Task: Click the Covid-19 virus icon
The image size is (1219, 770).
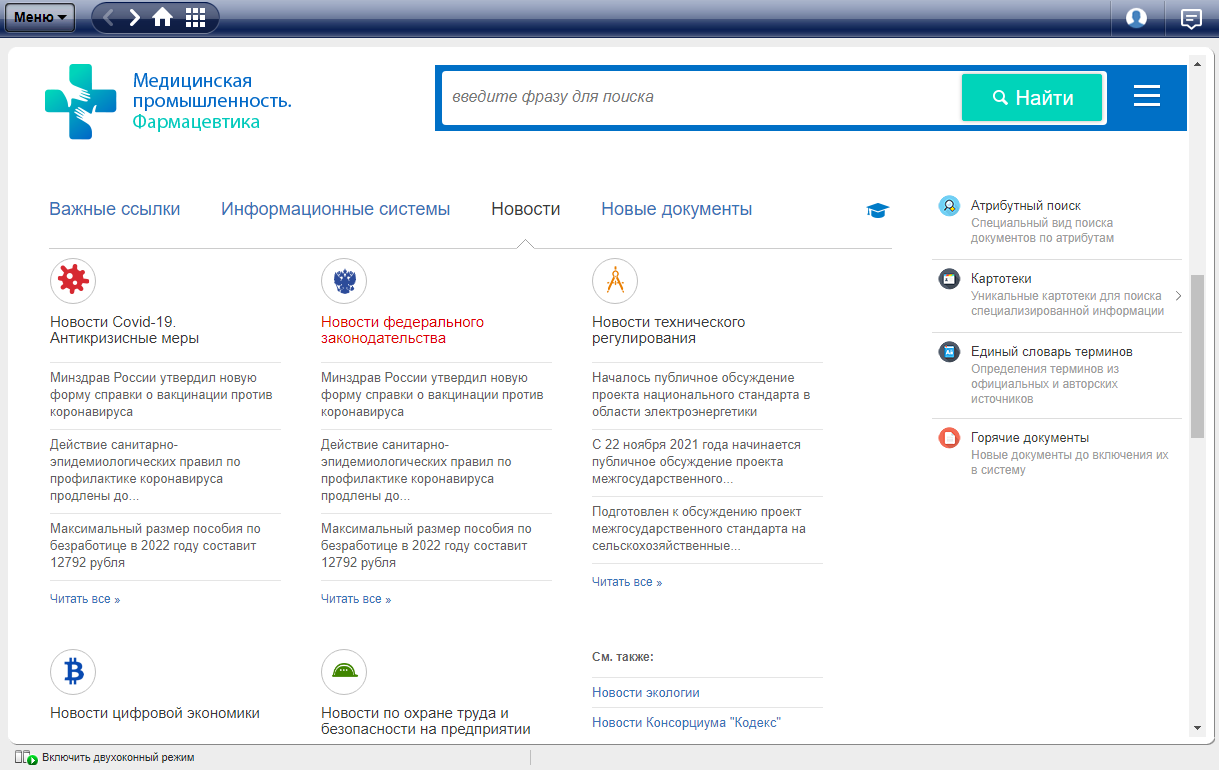Action: click(x=73, y=281)
